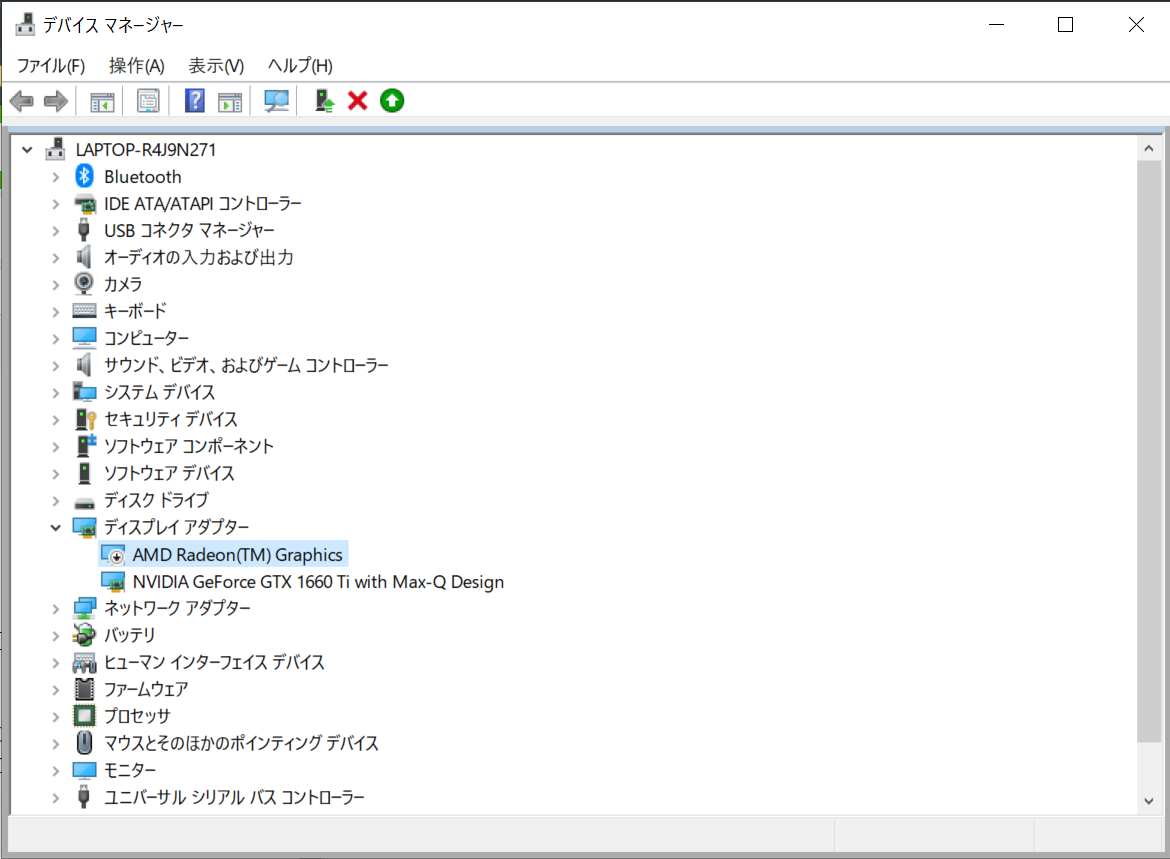Select the マウスとそのほかのポインティング デバイス label
The image size is (1170, 859).
[241, 743]
